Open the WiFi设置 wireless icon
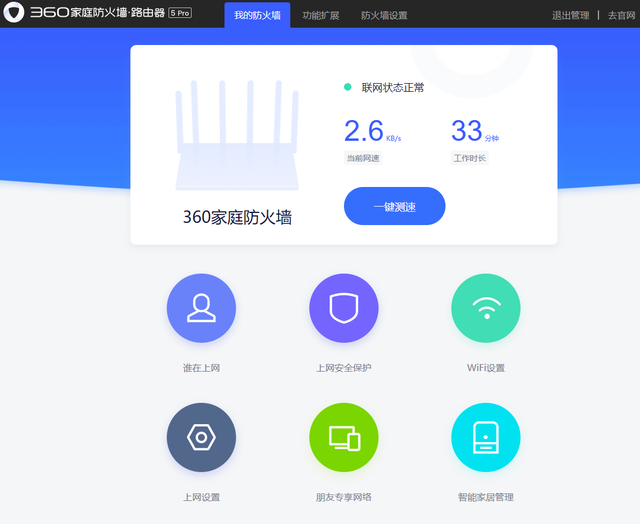Image resolution: width=640 pixels, height=524 pixels. click(x=486, y=308)
